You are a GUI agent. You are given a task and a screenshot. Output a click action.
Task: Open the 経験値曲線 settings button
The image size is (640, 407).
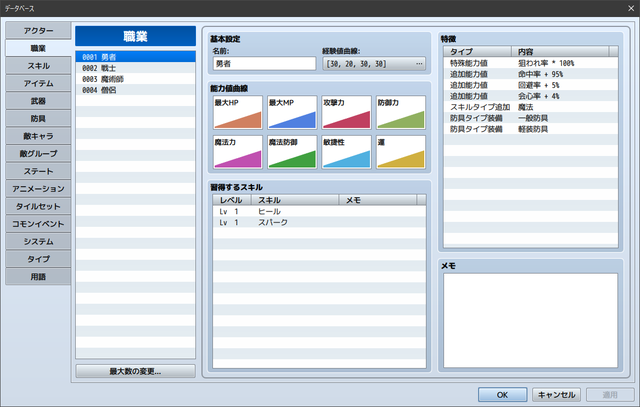(374, 64)
